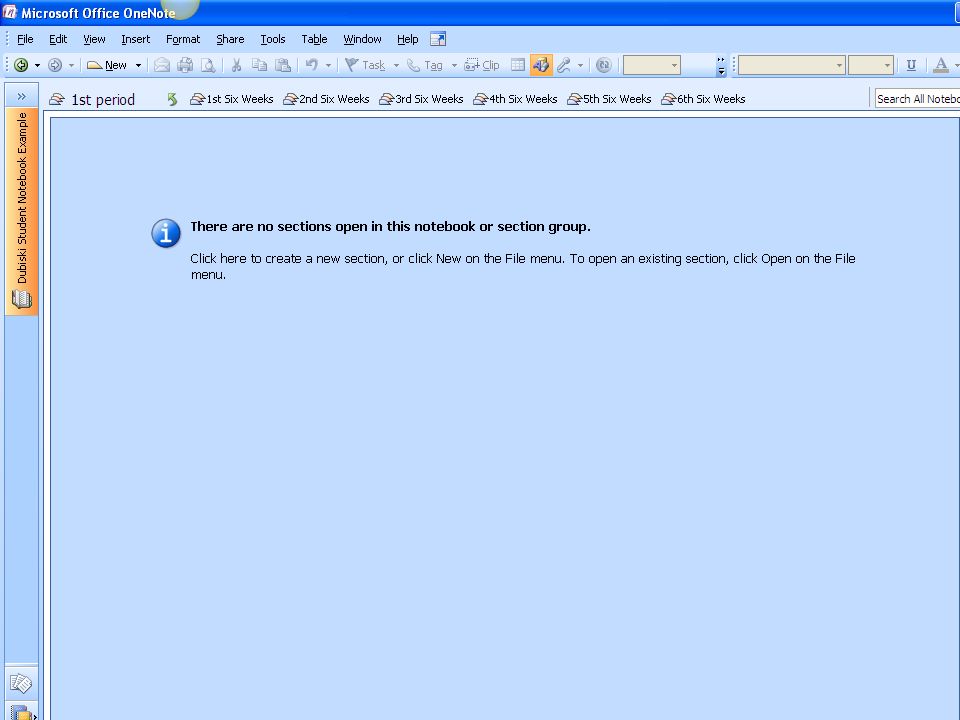Open the Share menu
The image size is (960, 720).
230,39
